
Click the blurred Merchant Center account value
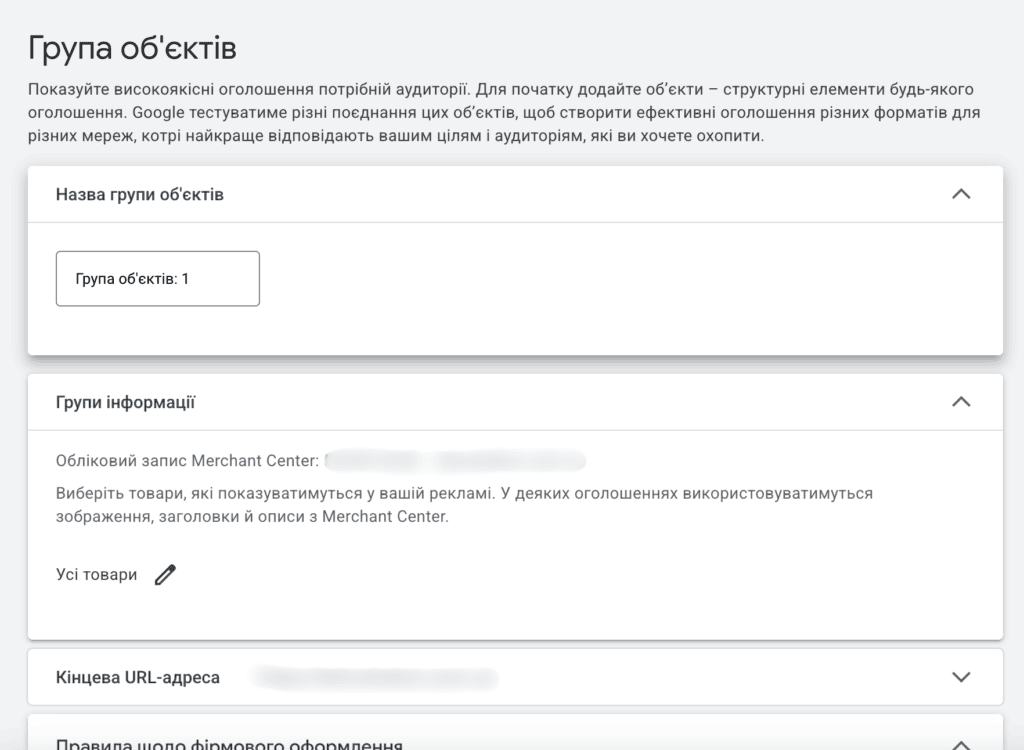[x=455, y=461]
